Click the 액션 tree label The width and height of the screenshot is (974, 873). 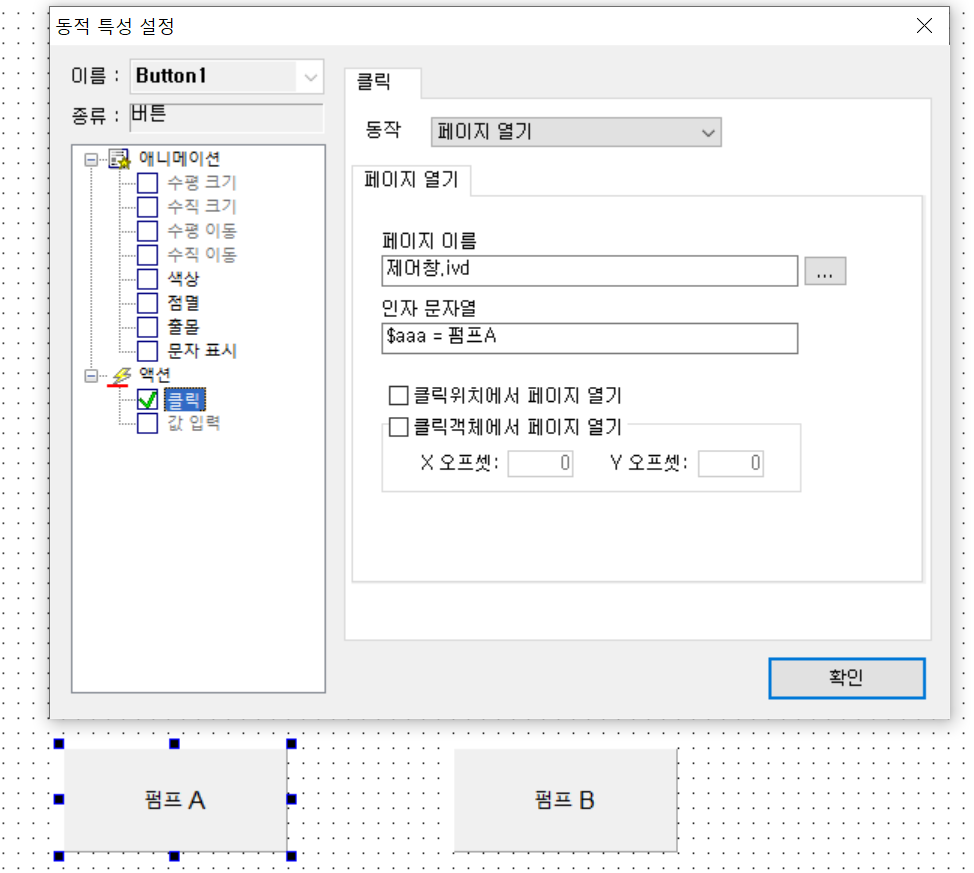(x=155, y=375)
